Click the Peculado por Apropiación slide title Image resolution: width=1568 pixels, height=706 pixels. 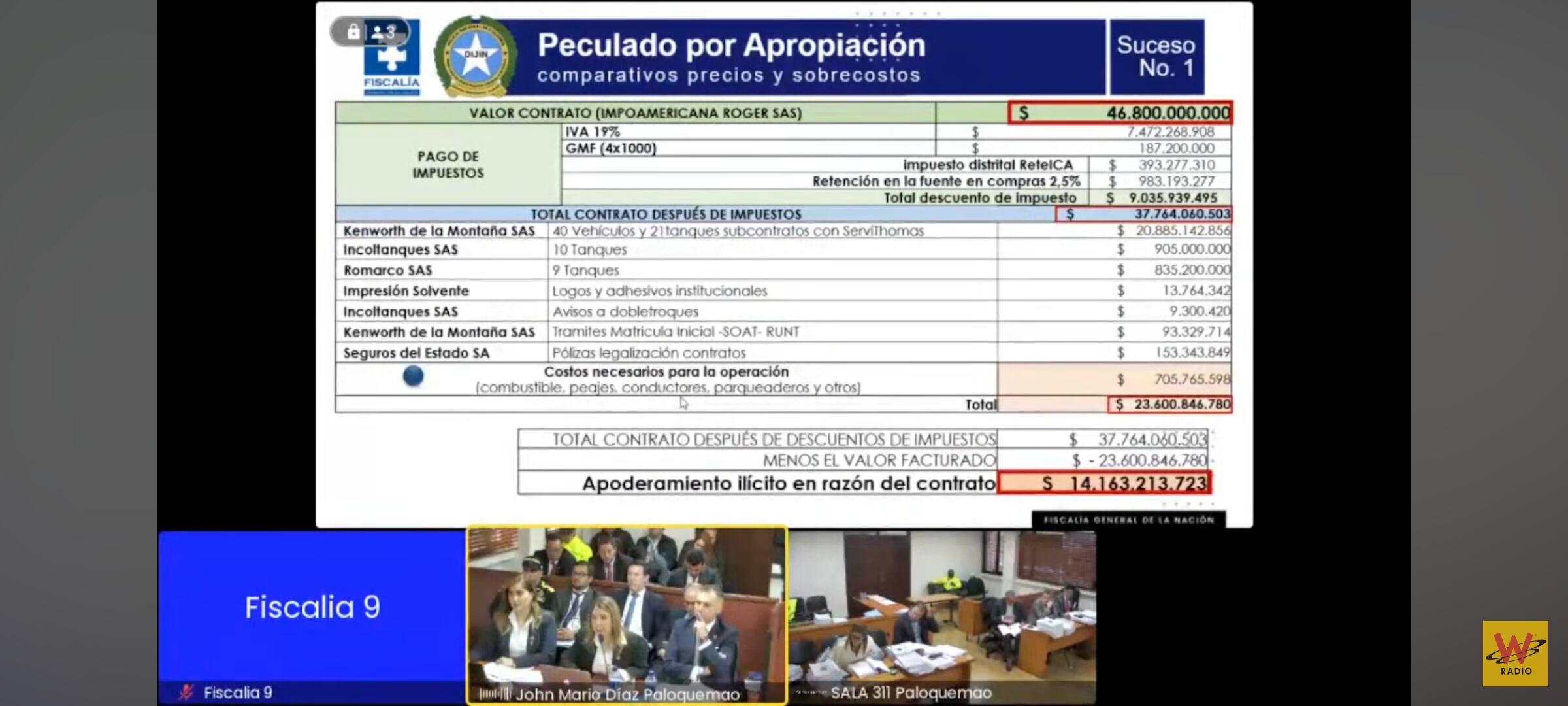(x=731, y=46)
